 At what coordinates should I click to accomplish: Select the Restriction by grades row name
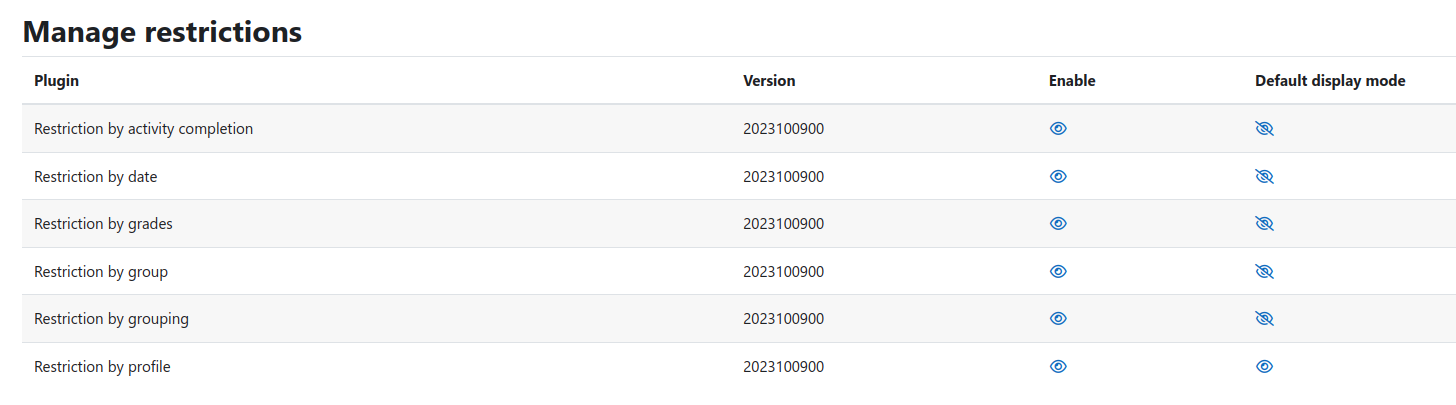[103, 224]
